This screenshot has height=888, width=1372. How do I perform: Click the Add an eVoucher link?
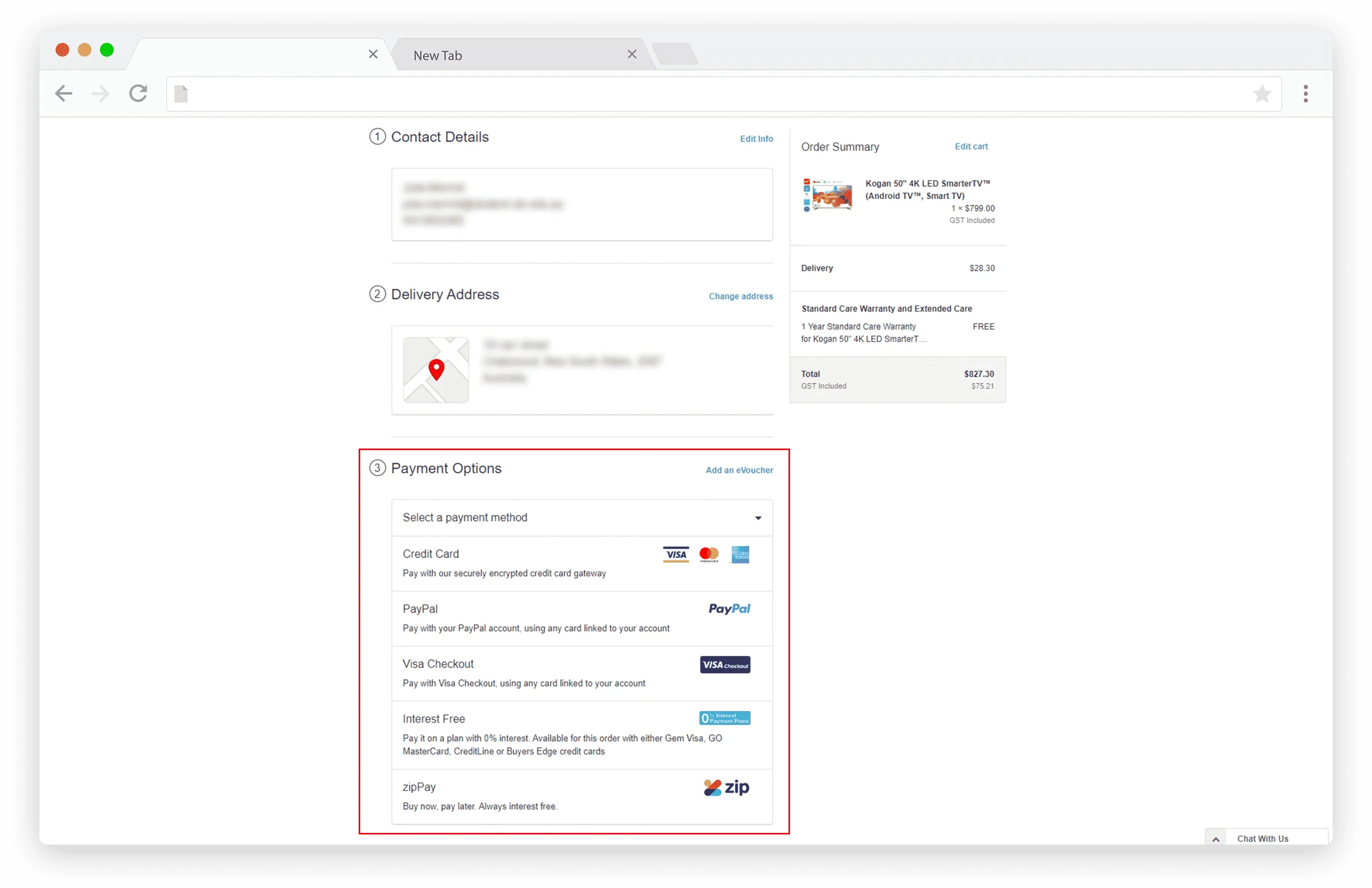click(739, 470)
